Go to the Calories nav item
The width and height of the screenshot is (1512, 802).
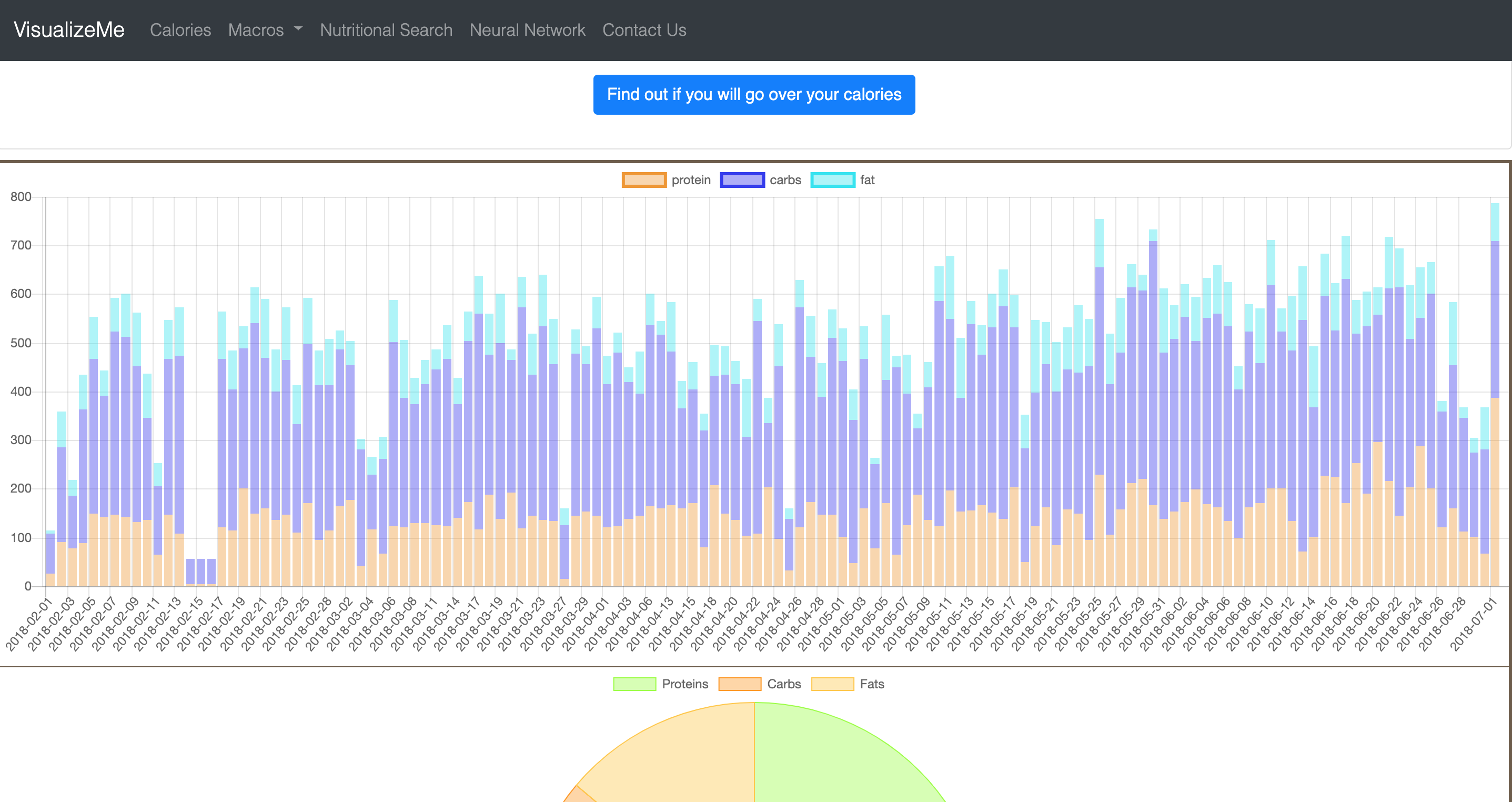point(180,30)
